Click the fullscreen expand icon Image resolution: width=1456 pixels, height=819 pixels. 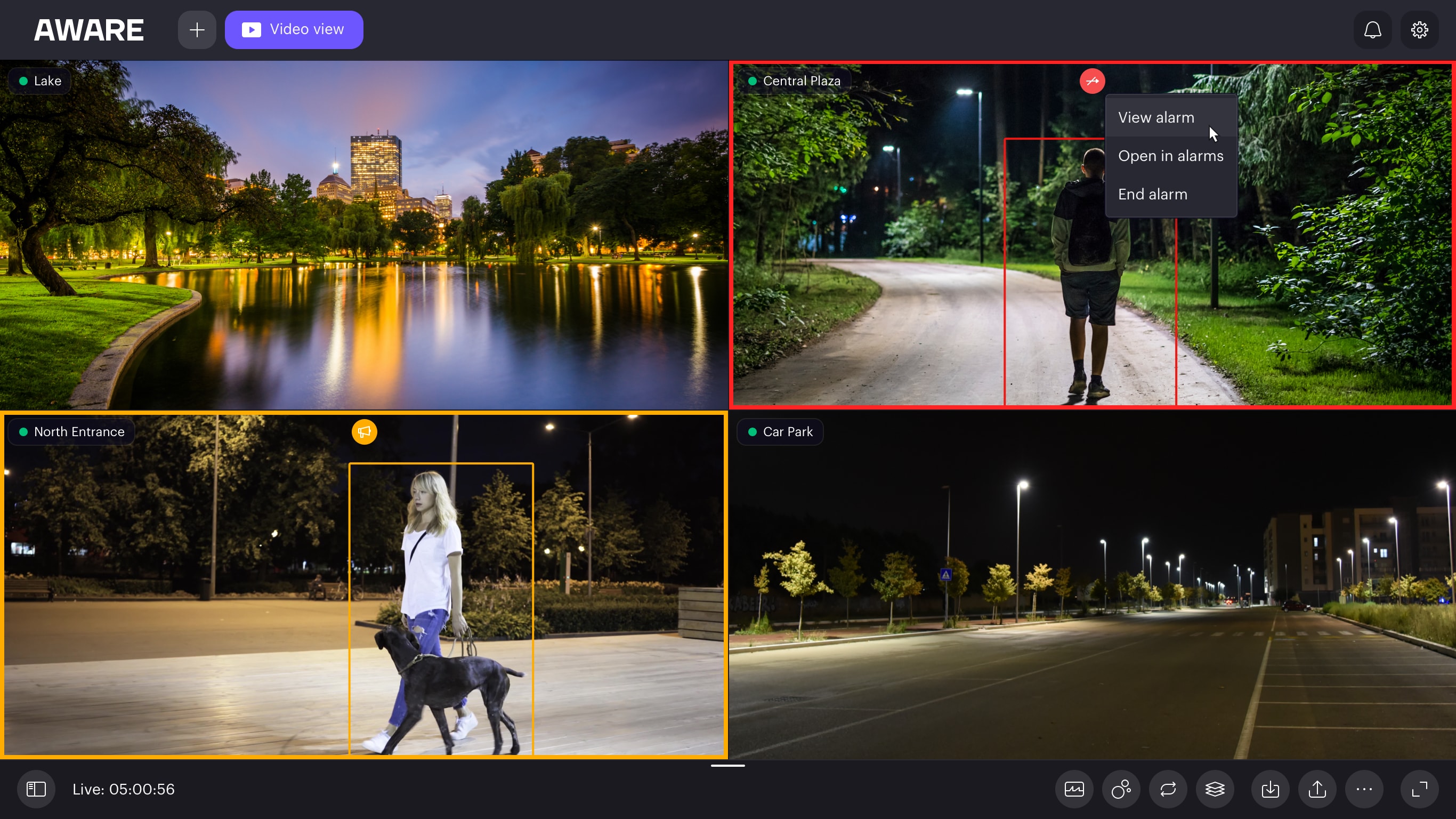coord(1419,789)
